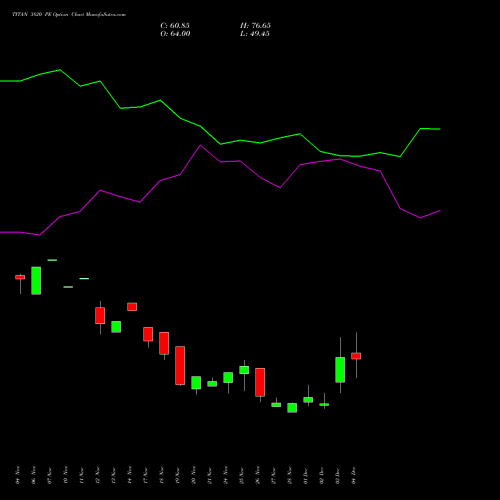Click the 20 Nov date label
This screenshot has height=500, width=500.
(194, 475)
